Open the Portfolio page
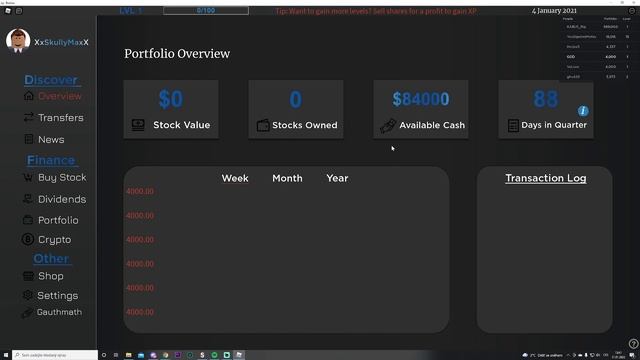640x360 pixels. (58, 220)
